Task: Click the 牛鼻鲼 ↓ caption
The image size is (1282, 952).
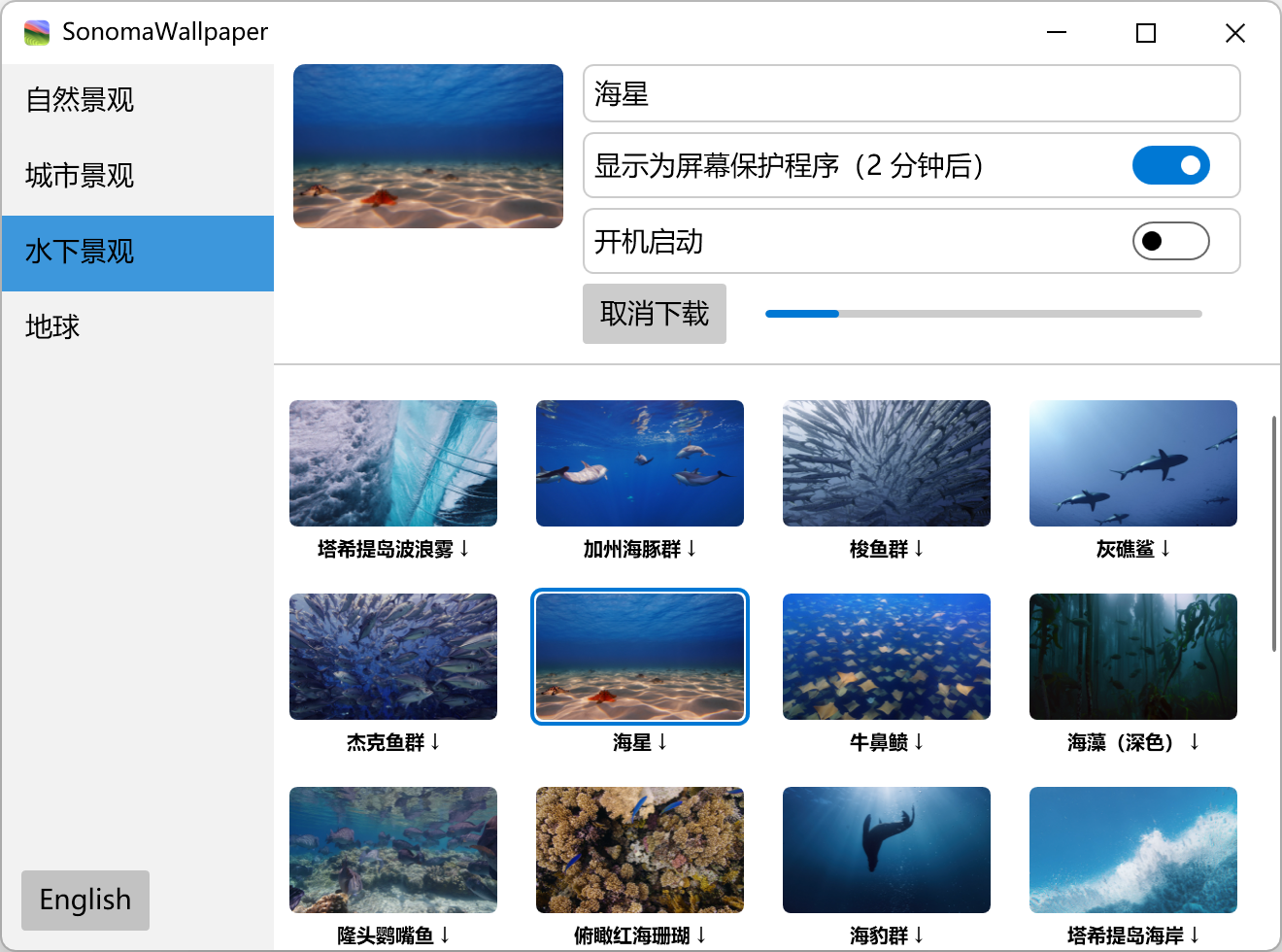Action: pos(887,743)
